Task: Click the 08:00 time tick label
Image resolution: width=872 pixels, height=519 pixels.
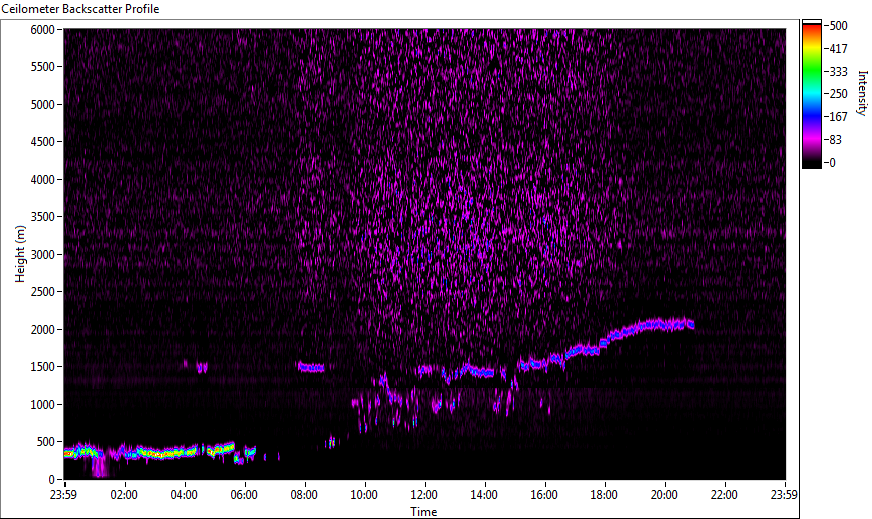Action: pyautogui.click(x=304, y=495)
